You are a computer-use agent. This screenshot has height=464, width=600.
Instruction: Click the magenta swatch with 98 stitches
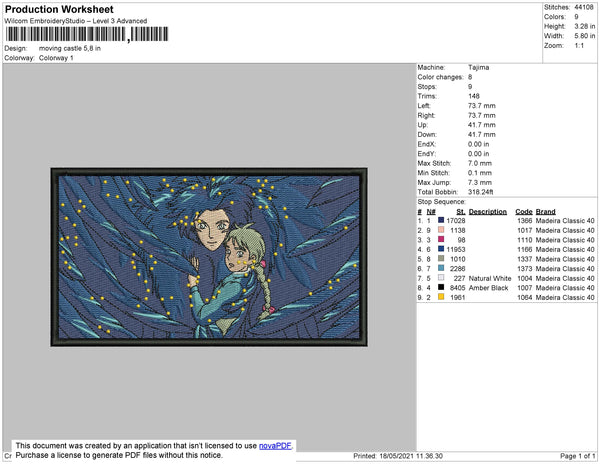[441, 239]
